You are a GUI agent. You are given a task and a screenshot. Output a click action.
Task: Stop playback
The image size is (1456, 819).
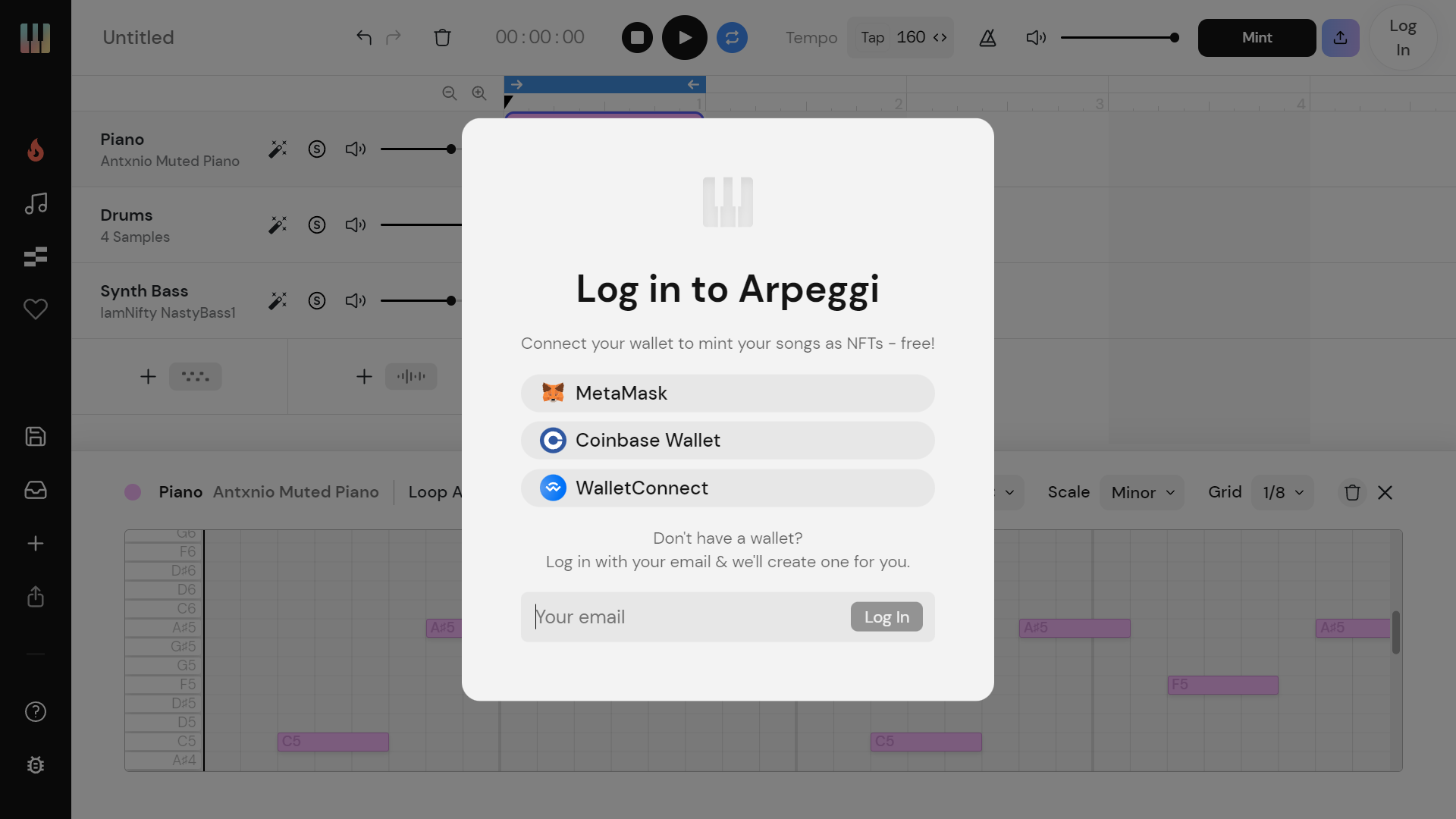point(637,37)
